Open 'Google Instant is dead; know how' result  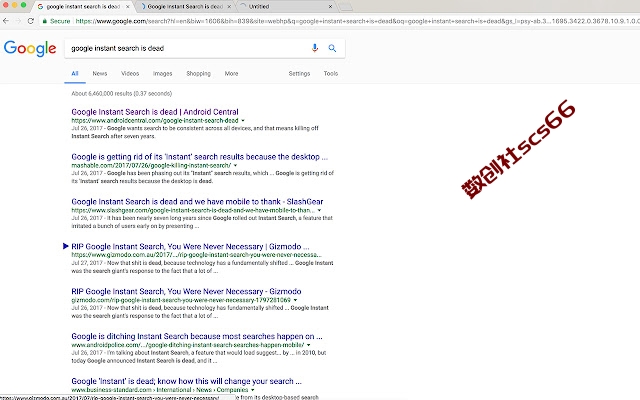coord(187,381)
